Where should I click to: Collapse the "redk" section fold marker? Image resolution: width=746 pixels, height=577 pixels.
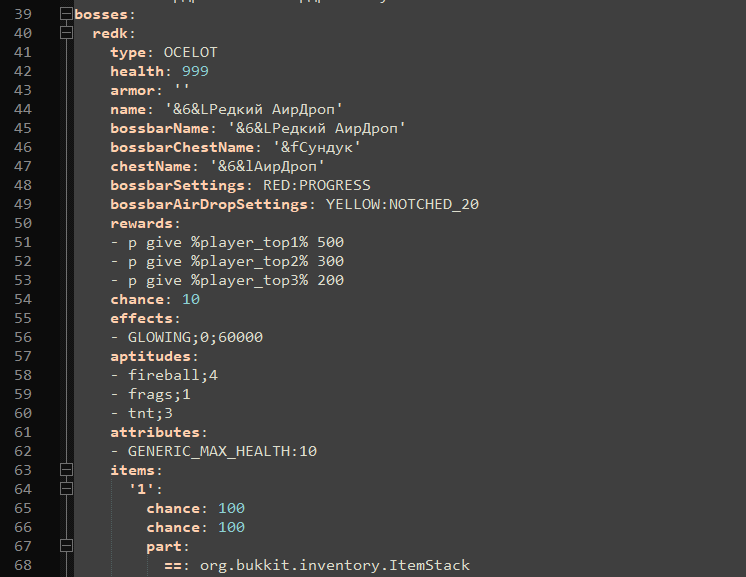(66, 34)
